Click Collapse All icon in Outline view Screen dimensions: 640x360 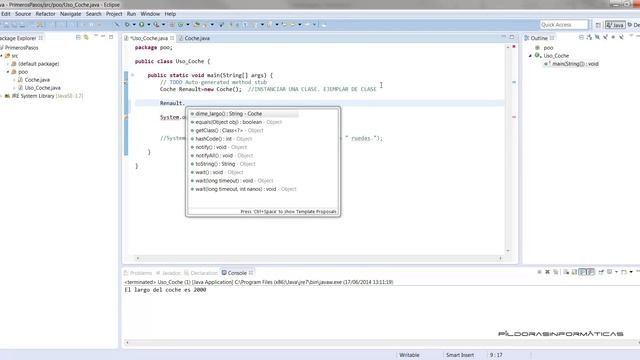pos(581,37)
